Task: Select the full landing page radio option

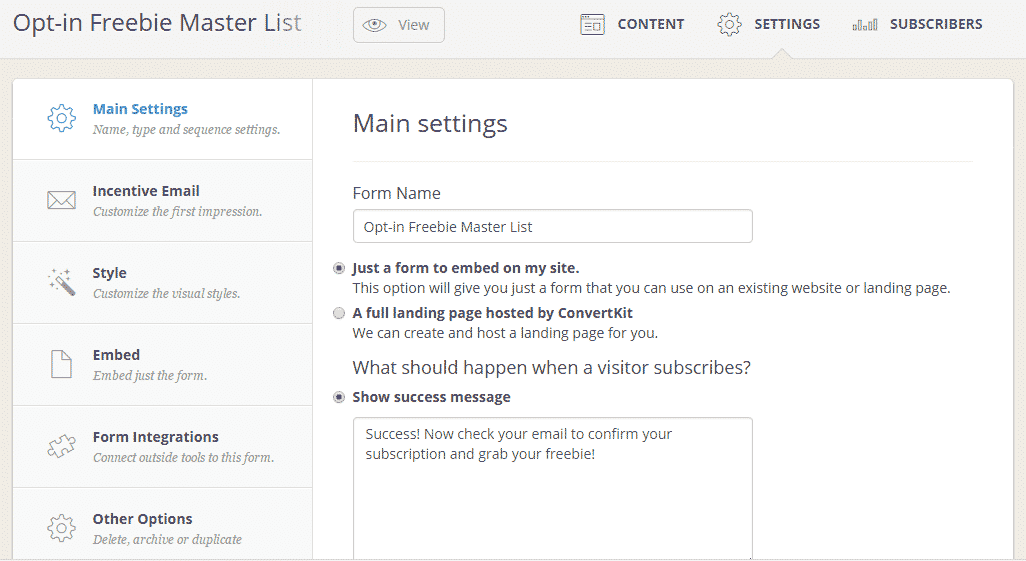Action: (339, 313)
